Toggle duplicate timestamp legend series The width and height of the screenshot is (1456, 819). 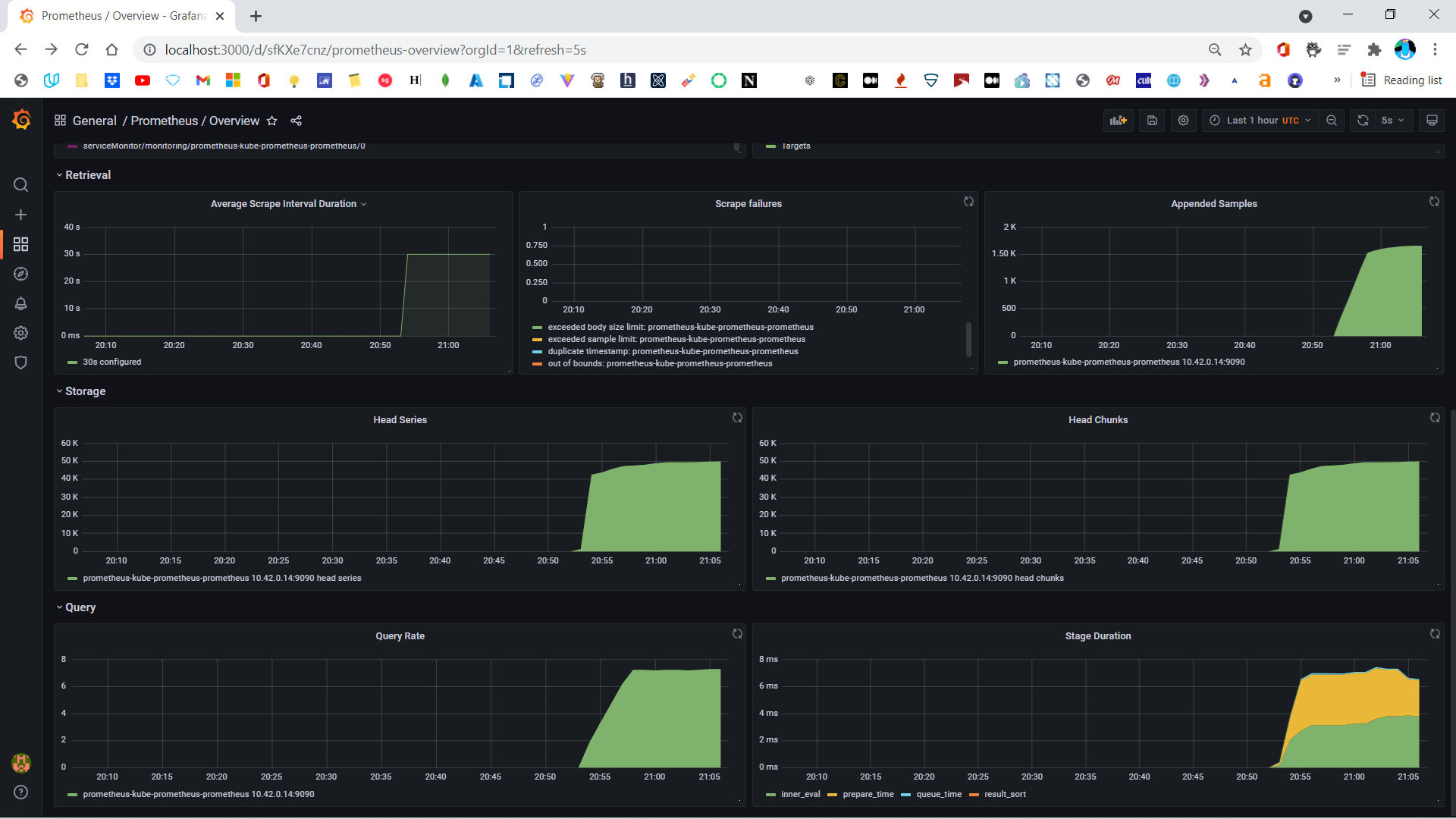673,352
